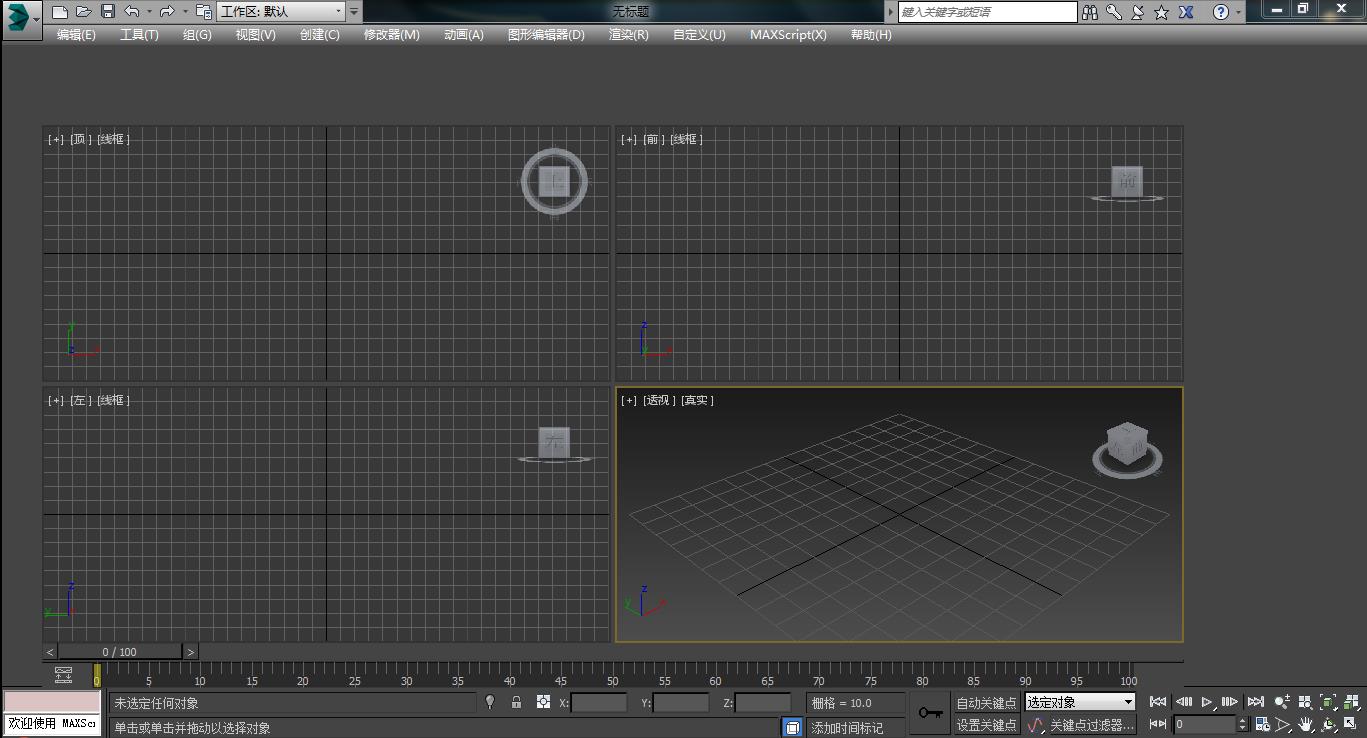1367x738 pixels.
Task: Click the Set Keys large key icon
Action: 930,713
